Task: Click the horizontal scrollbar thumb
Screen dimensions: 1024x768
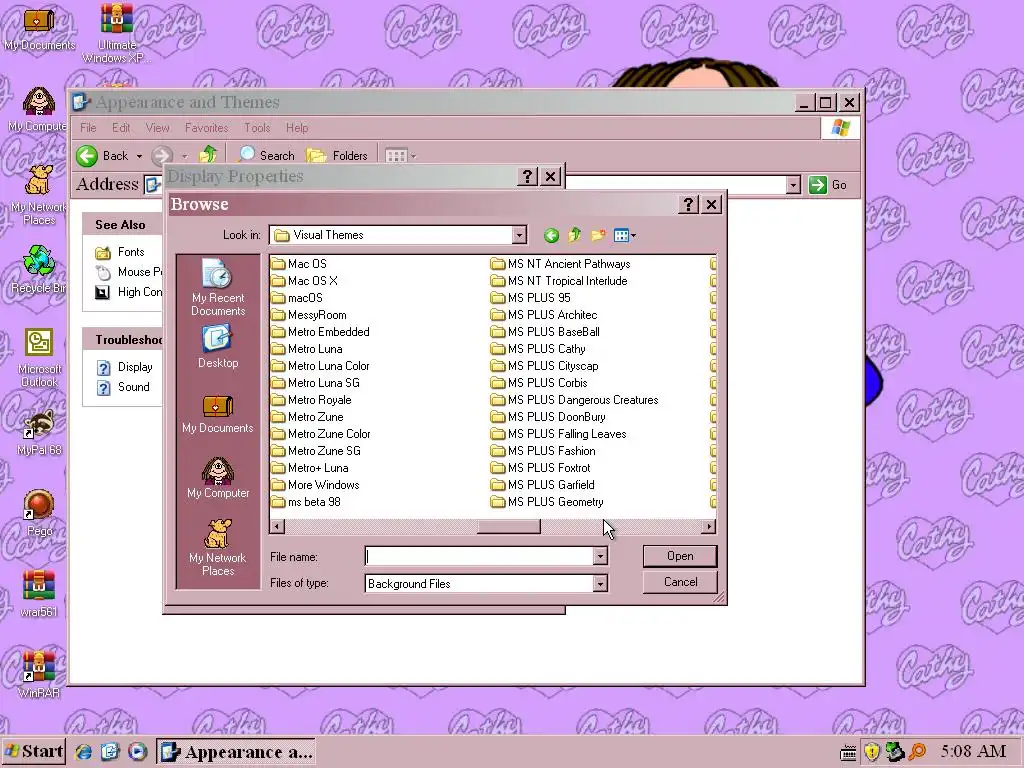Action: tap(509, 526)
